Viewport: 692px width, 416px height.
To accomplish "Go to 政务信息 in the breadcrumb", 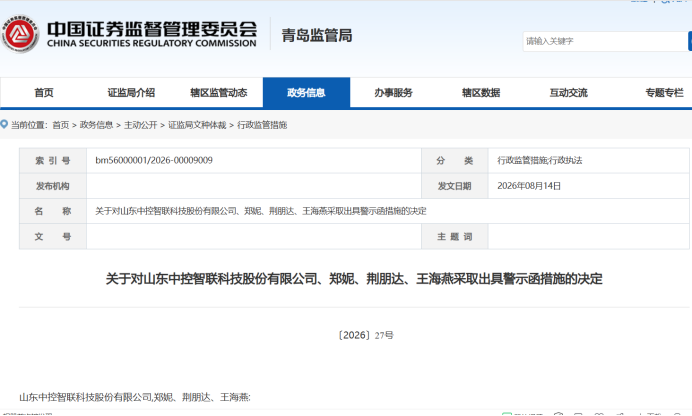I will (96, 125).
